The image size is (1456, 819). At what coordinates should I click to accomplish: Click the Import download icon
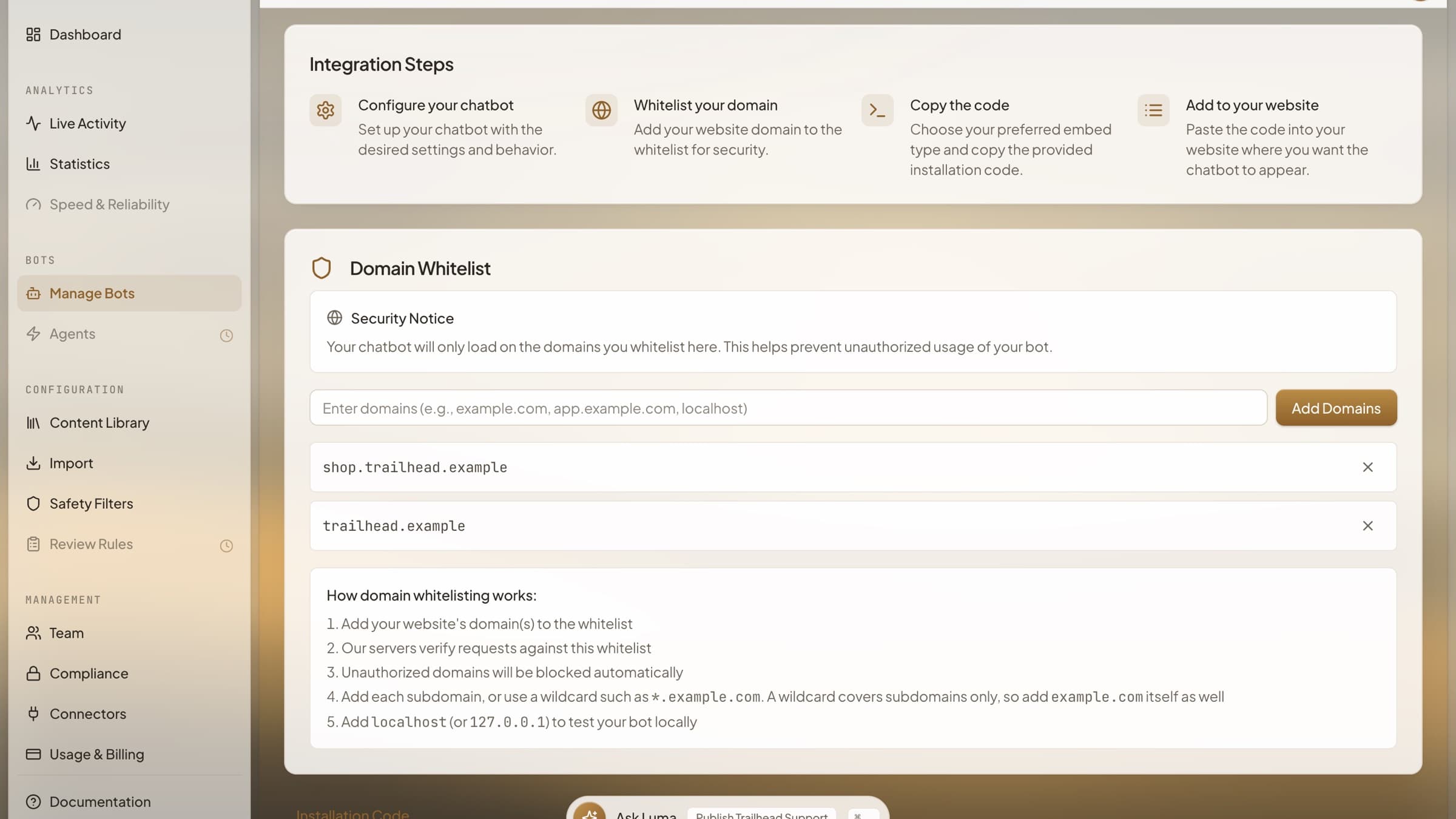tap(33, 463)
